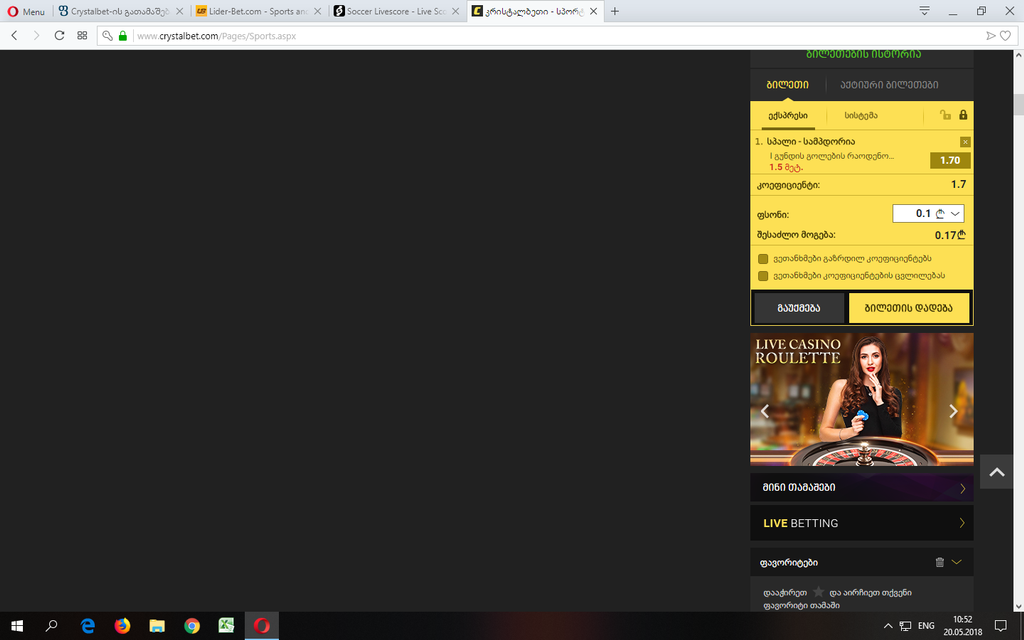Click the ENG language indicator
1024x640 pixels.
pyautogui.click(x=926, y=626)
